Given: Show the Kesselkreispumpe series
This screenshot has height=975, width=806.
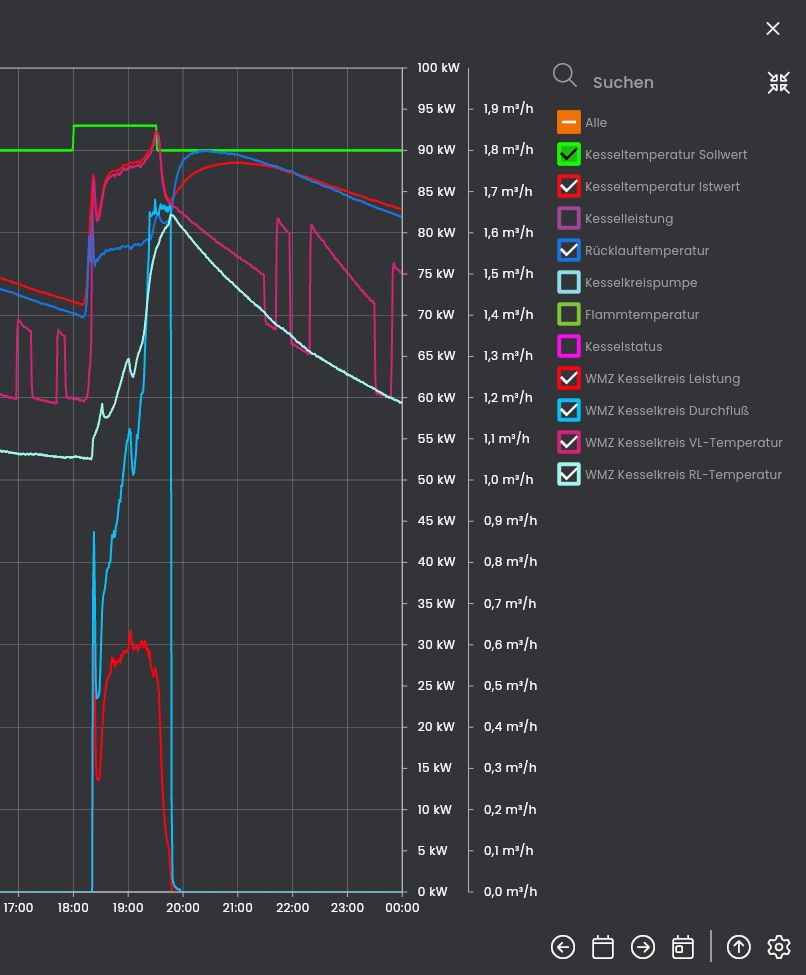Looking at the screenshot, I should click(x=569, y=282).
